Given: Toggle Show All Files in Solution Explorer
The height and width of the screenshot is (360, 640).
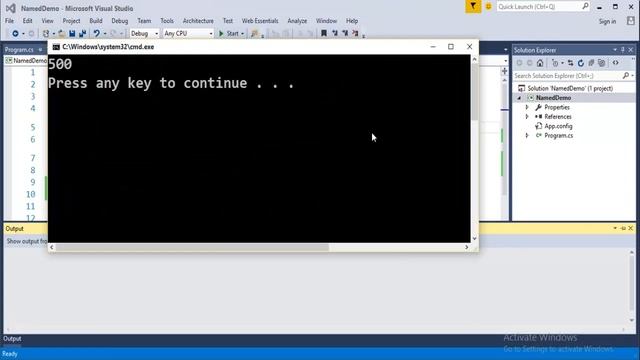Looking at the screenshot, I should (602, 63).
